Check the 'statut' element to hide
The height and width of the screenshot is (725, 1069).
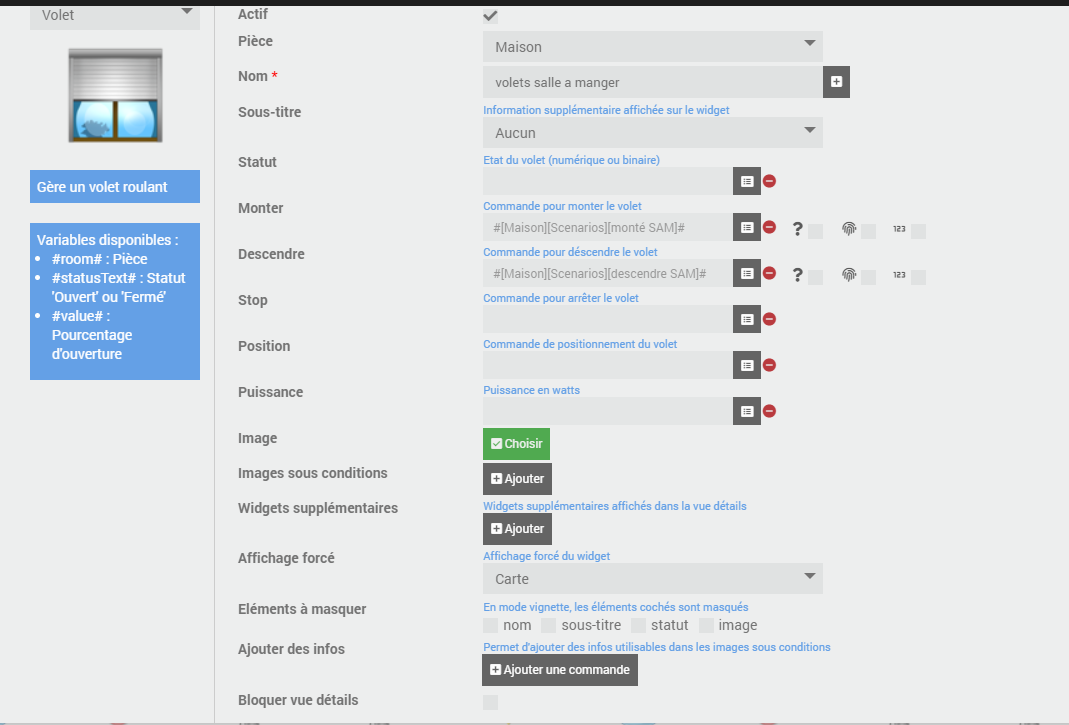pos(638,625)
